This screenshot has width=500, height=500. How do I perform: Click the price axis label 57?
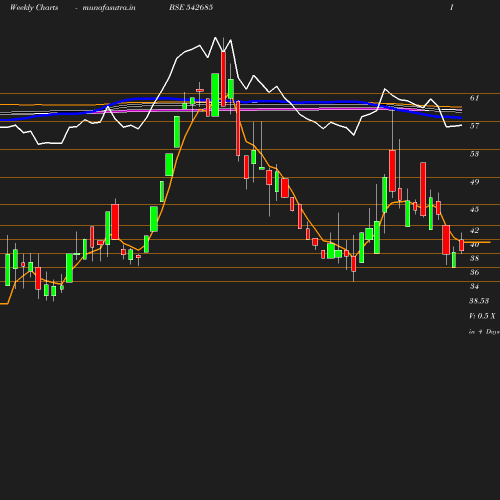pos(474,126)
